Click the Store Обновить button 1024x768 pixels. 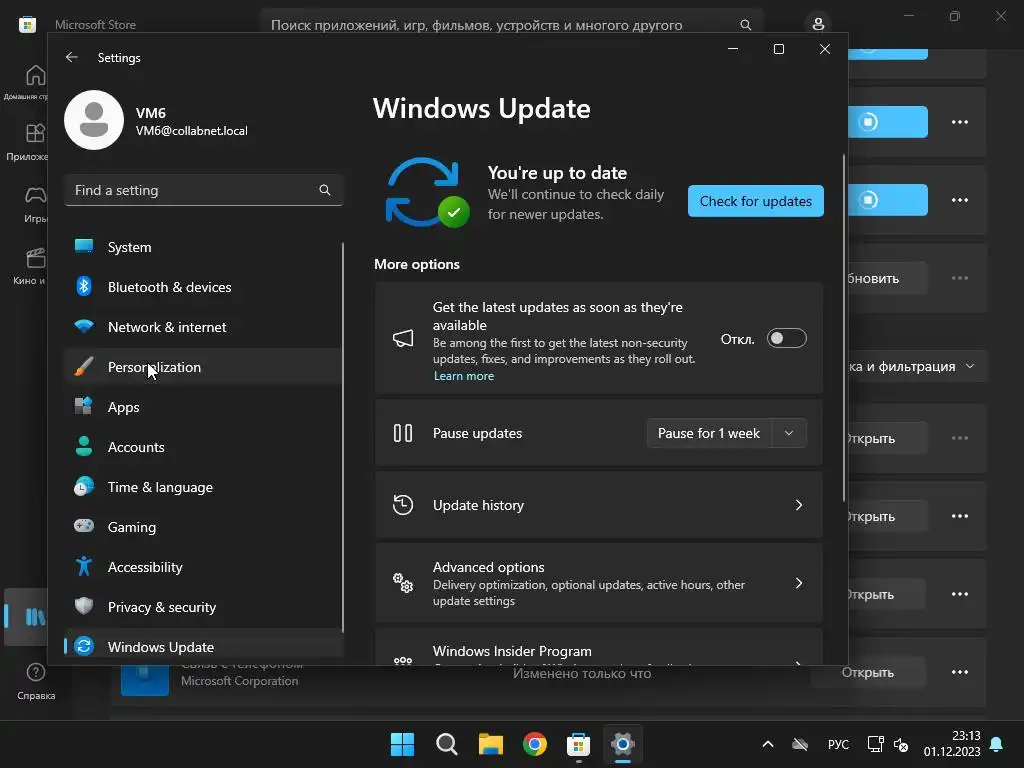point(887,278)
